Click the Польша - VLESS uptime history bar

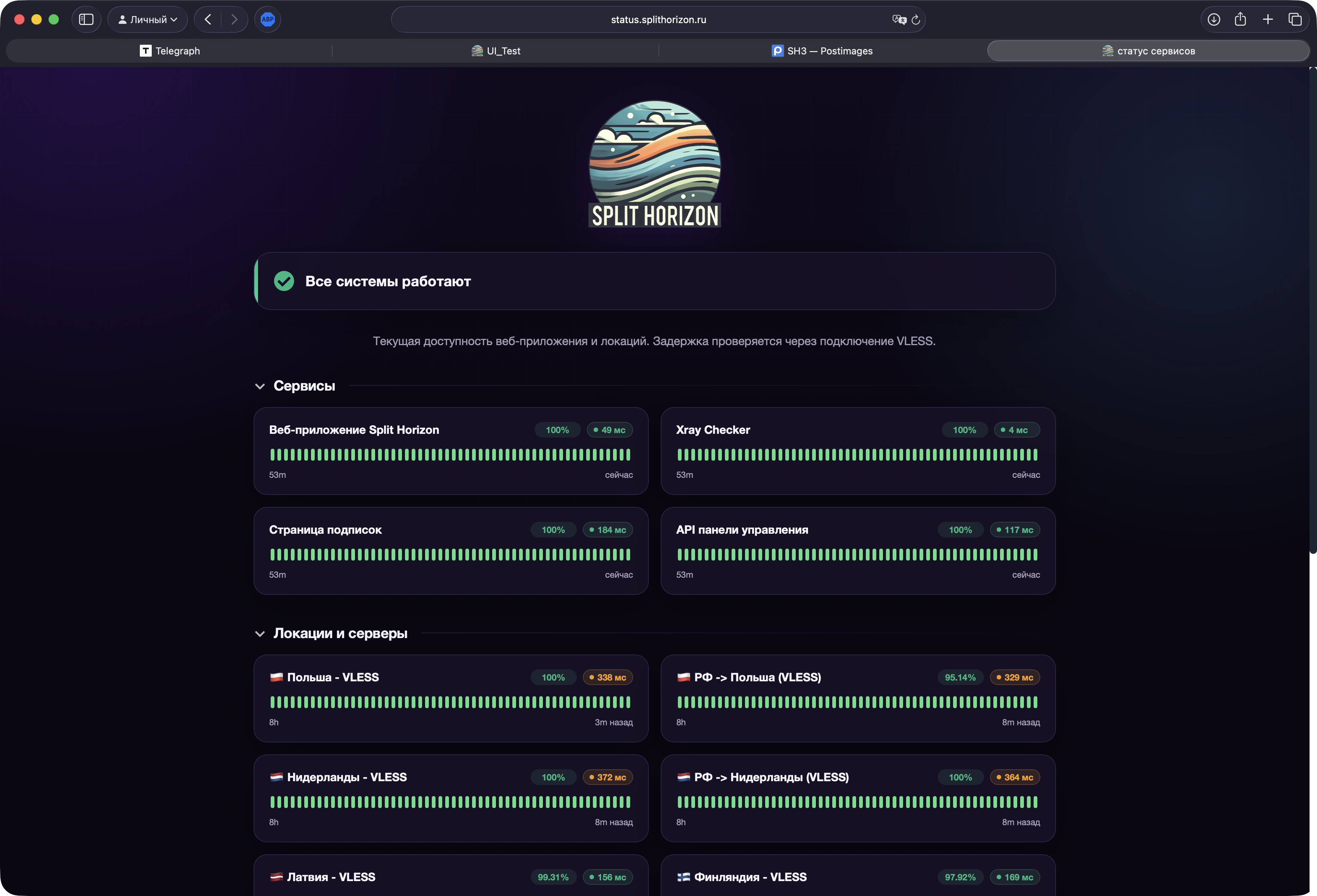(450, 702)
